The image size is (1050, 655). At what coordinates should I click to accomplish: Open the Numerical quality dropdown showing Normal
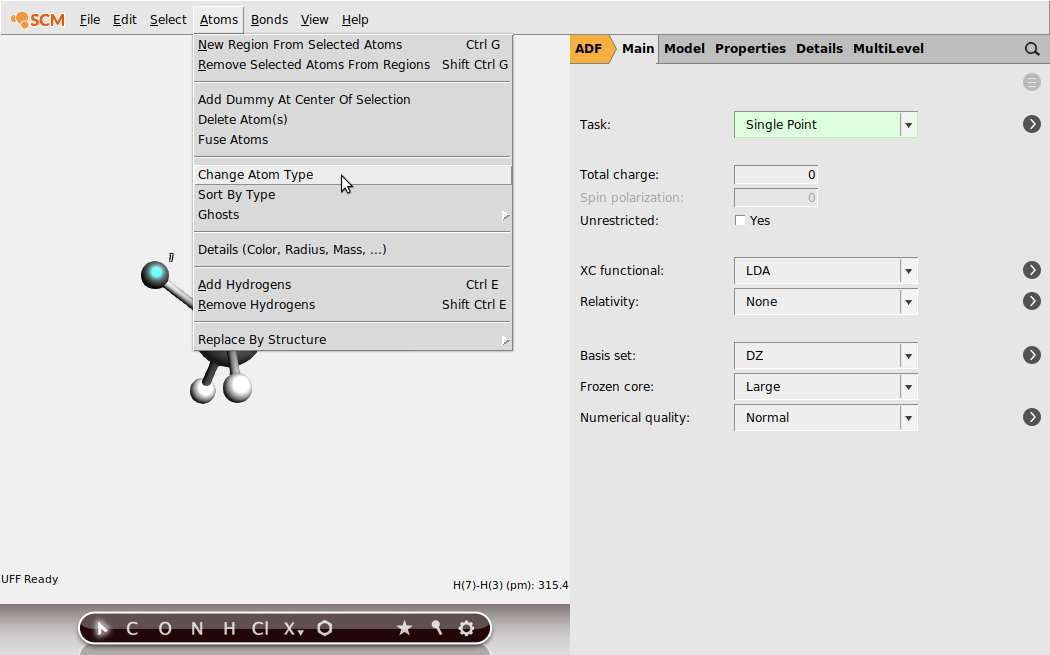[x=826, y=417]
